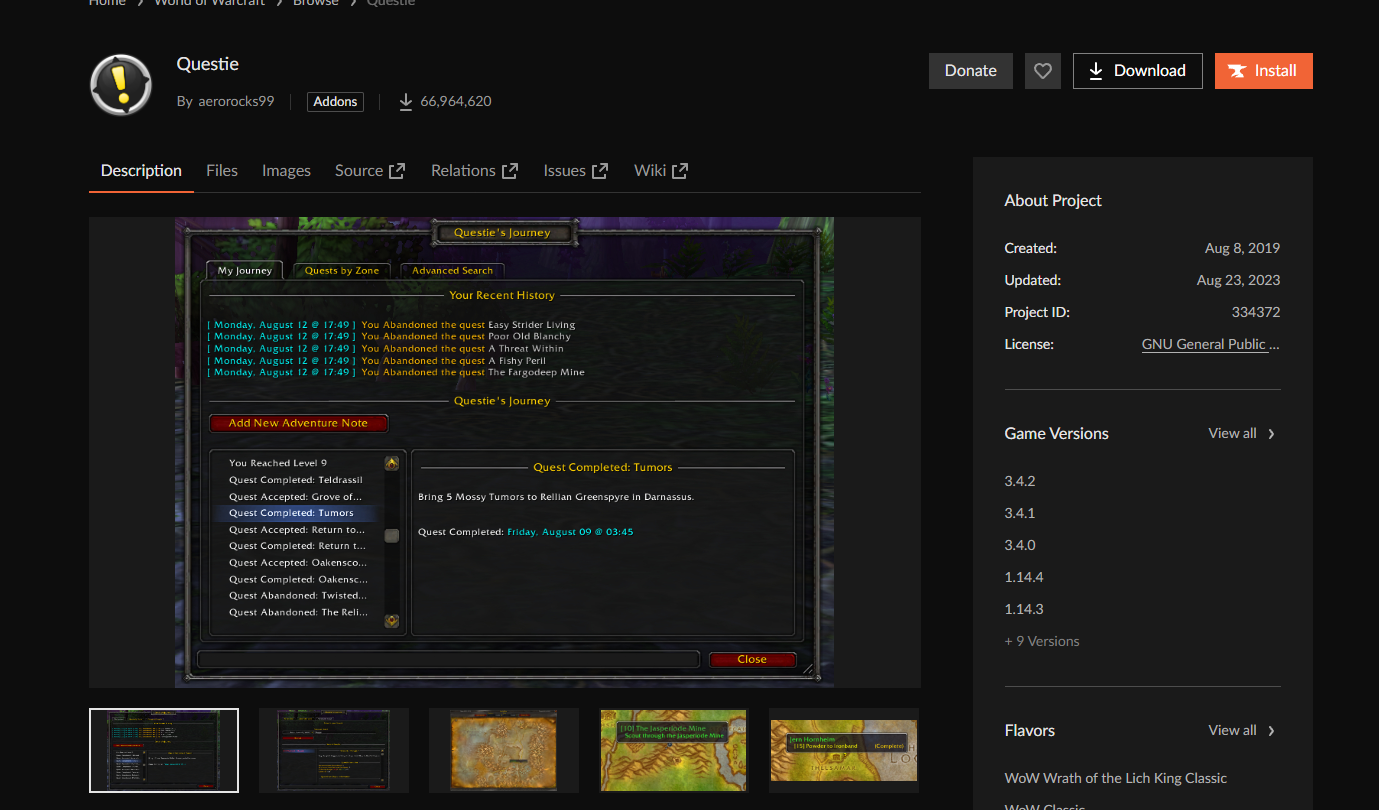Select game version 3.4.0
This screenshot has height=810, width=1379.
[x=1020, y=545]
